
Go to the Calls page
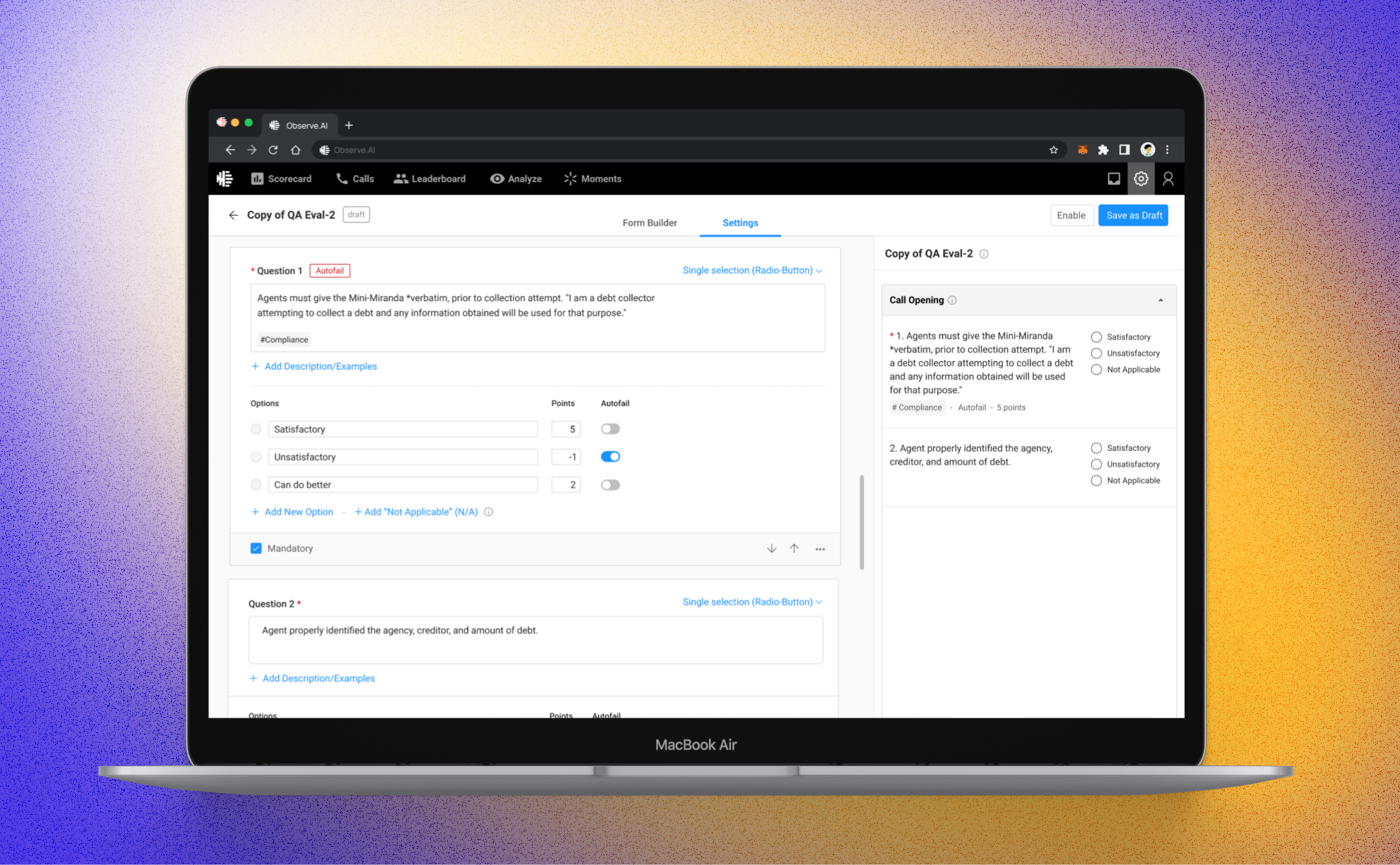(354, 179)
